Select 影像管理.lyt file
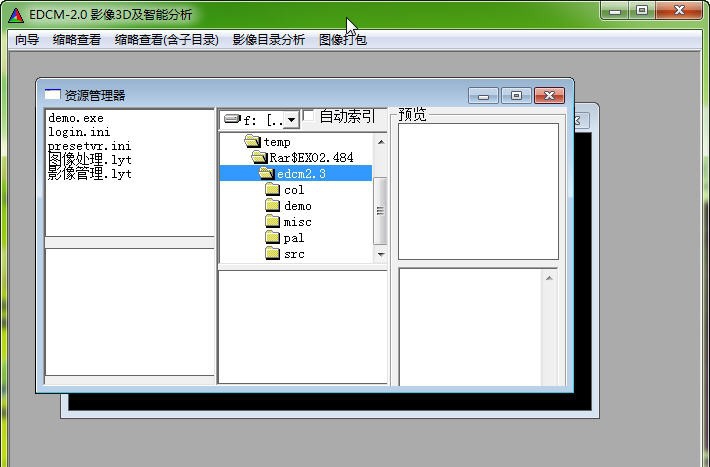This screenshot has height=467, width=710. tap(90, 173)
